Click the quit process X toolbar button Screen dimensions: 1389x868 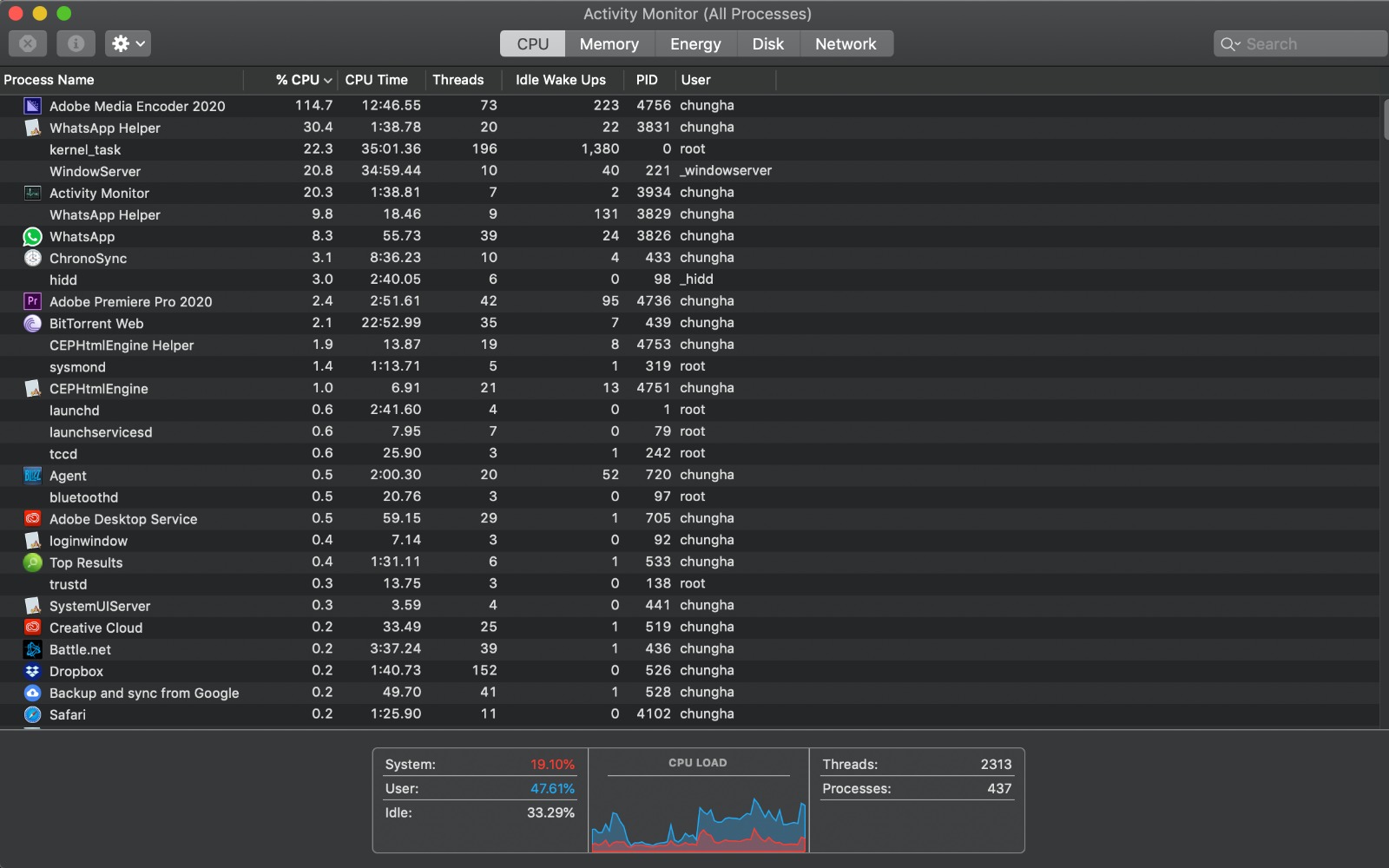(28, 43)
